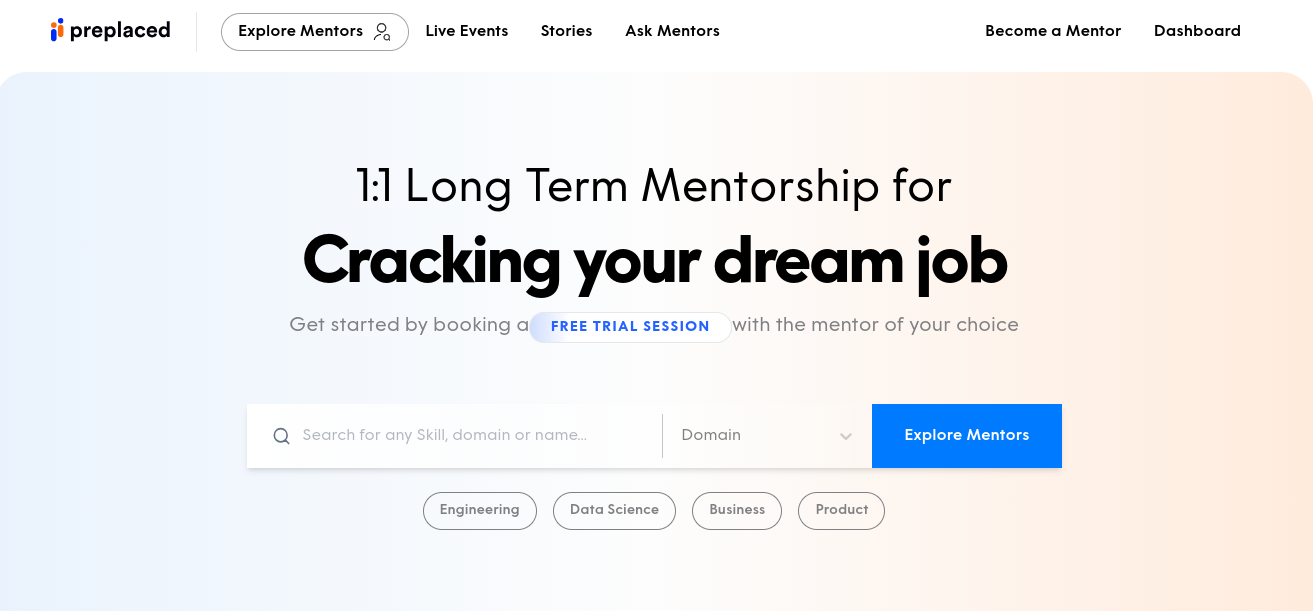
Task: Open the Explore Mentors pill in the top navigation
Action: coord(315,32)
